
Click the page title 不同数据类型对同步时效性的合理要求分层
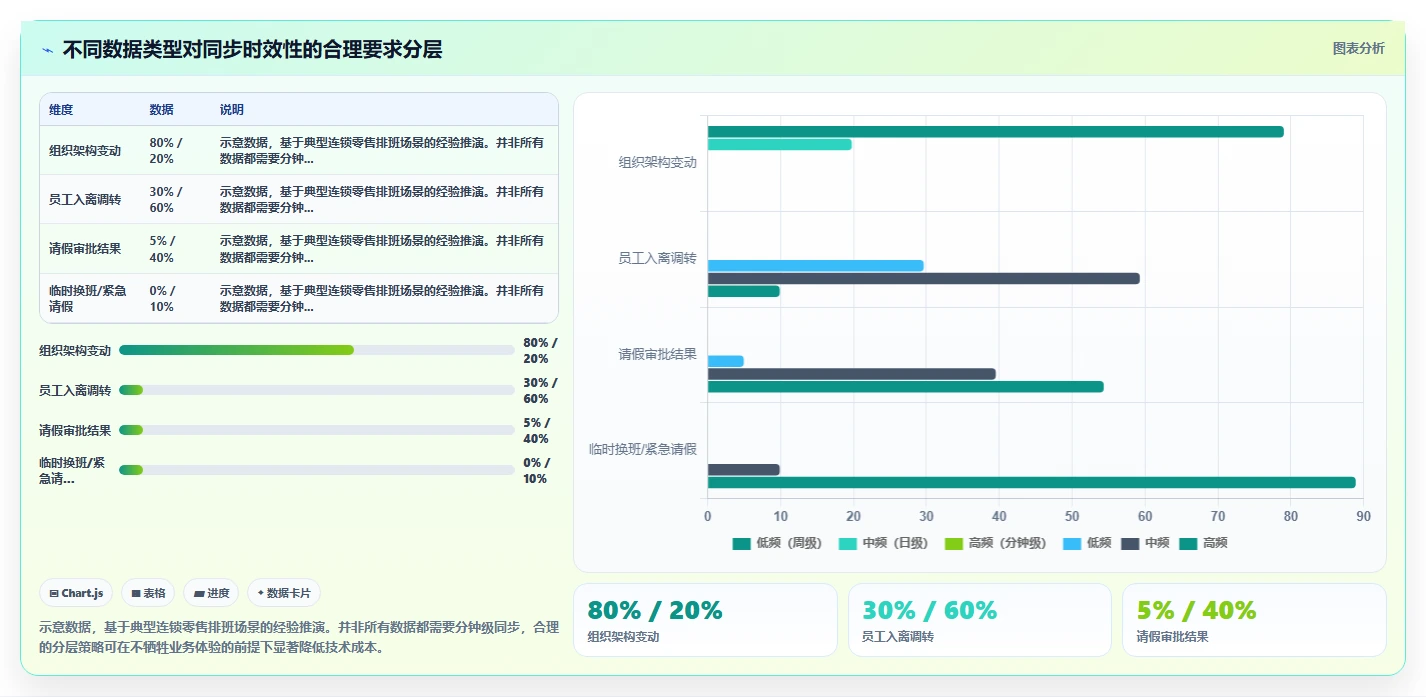coord(252,50)
